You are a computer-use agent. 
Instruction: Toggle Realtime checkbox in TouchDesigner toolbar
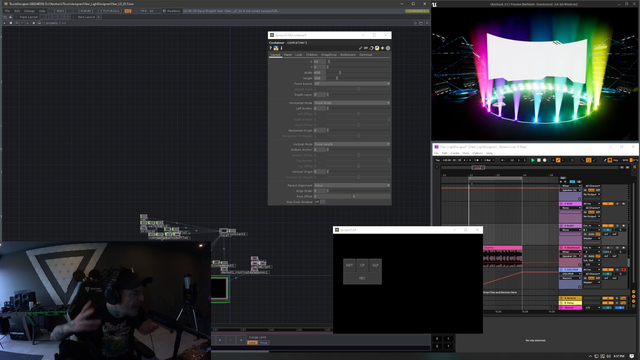coord(164,11)
